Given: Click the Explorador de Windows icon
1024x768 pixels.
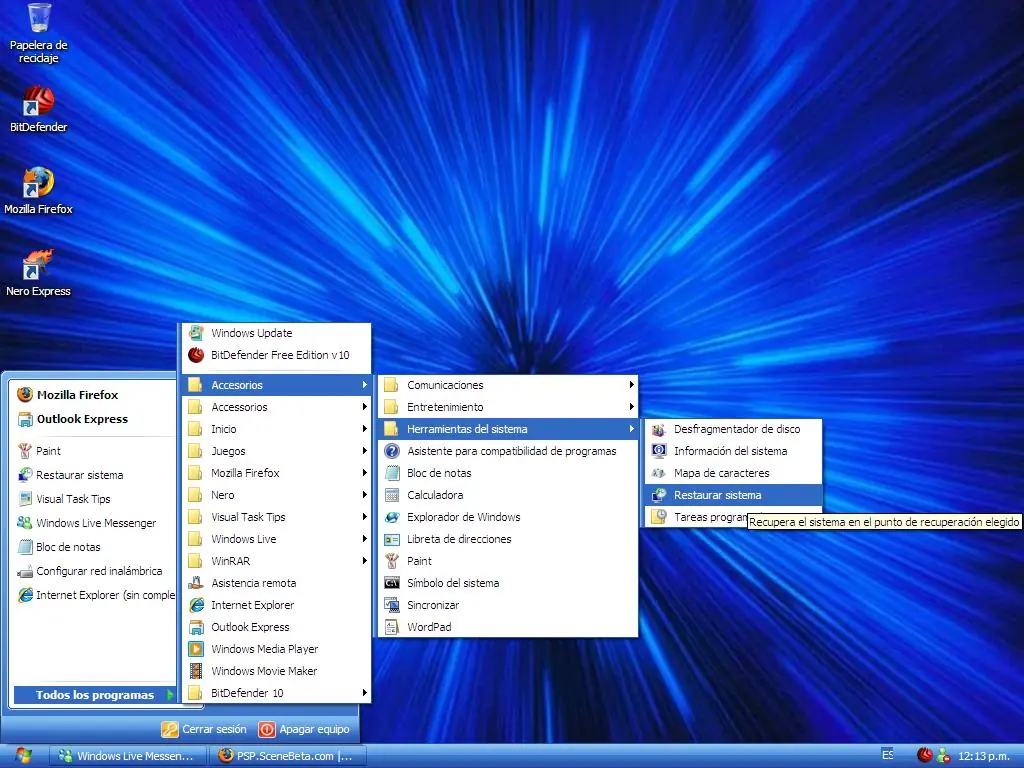Looking at the screenshot, I should [x=392, y=517].
